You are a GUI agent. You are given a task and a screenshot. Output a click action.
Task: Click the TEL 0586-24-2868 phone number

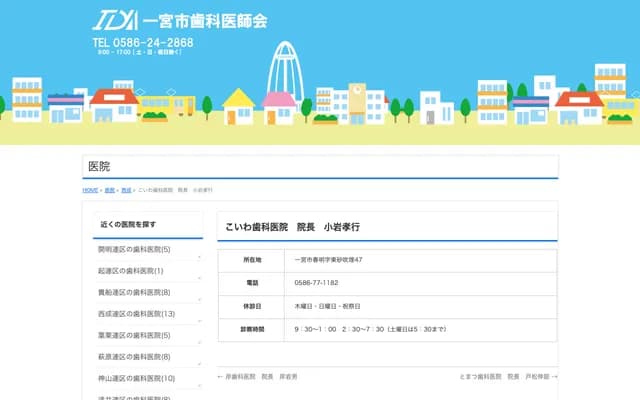(x=142, y=43)
